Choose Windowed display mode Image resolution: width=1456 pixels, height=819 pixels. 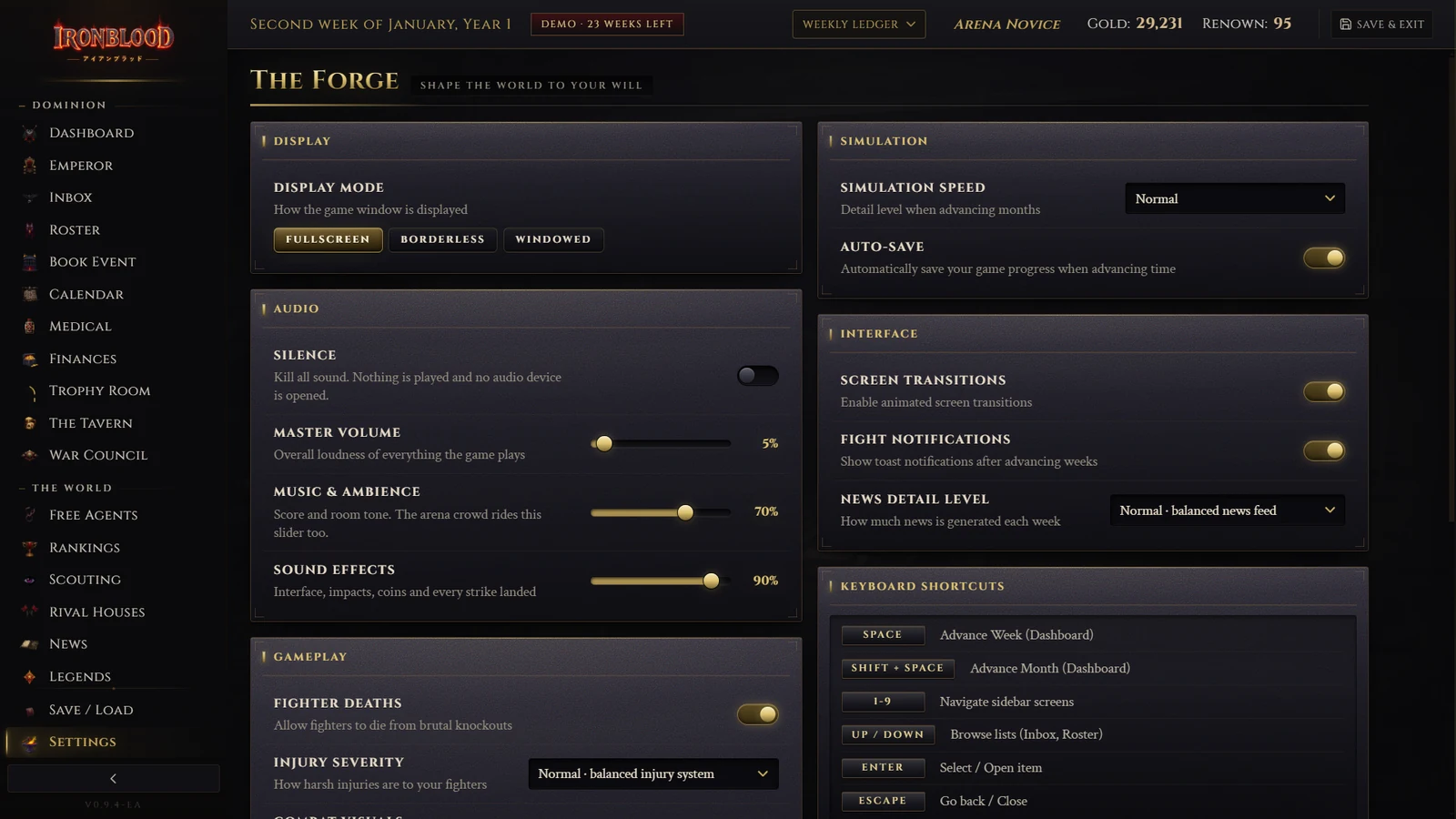(x=553, y=239)
